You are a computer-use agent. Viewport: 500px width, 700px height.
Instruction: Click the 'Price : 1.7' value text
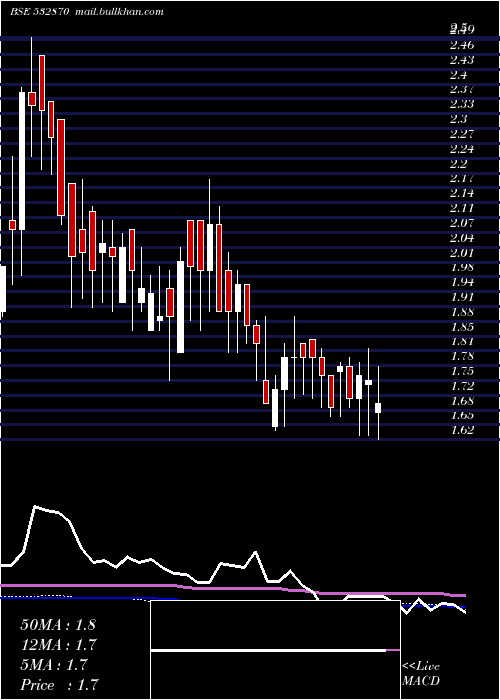pos(59,685)
